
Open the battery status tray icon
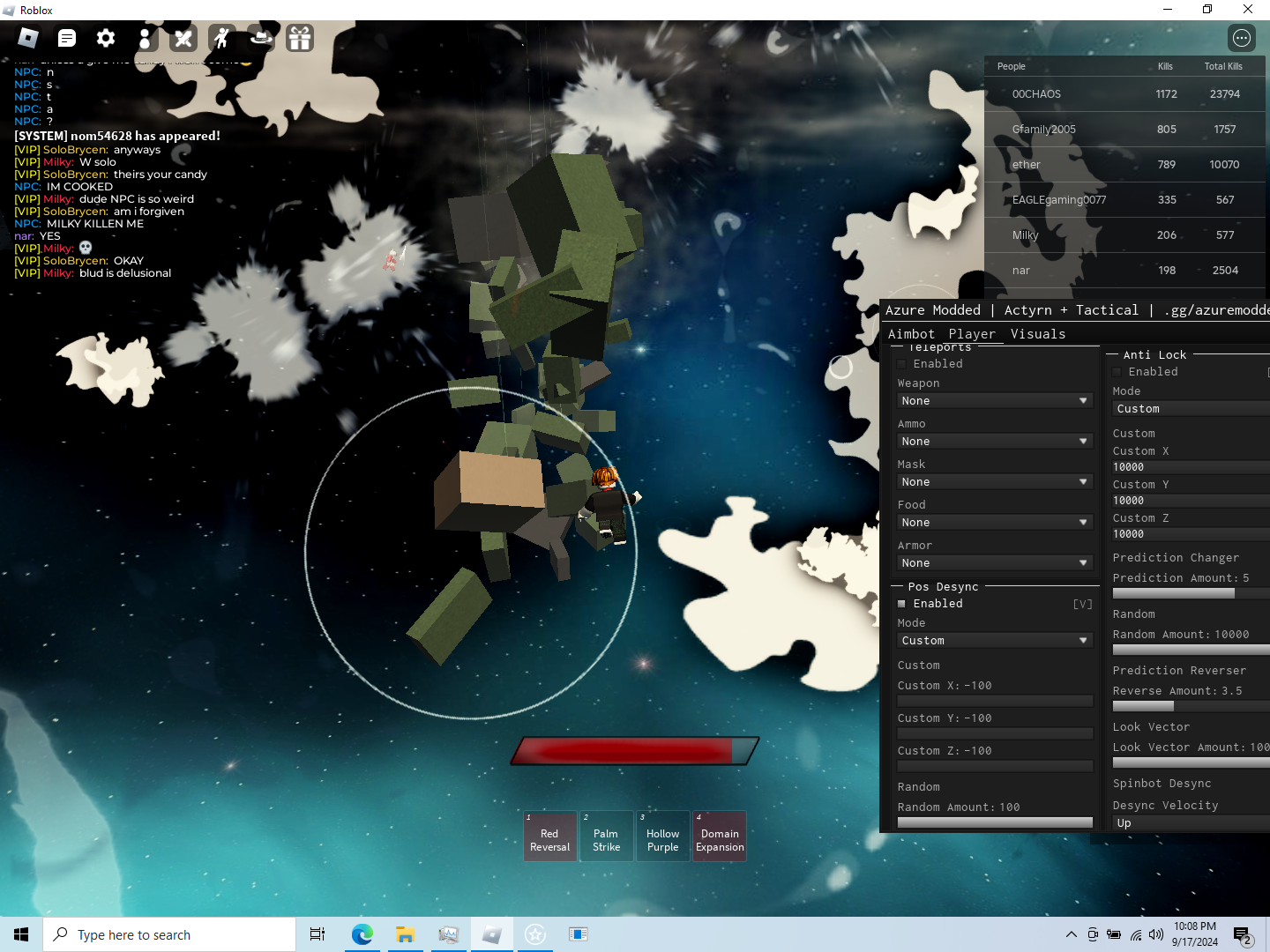[1114, 934]
